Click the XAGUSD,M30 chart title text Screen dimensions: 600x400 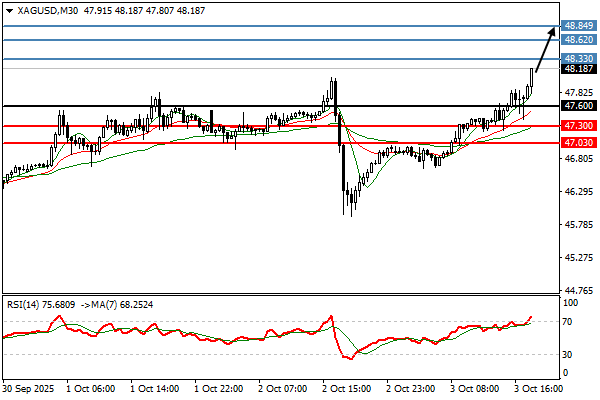(48, 9)
